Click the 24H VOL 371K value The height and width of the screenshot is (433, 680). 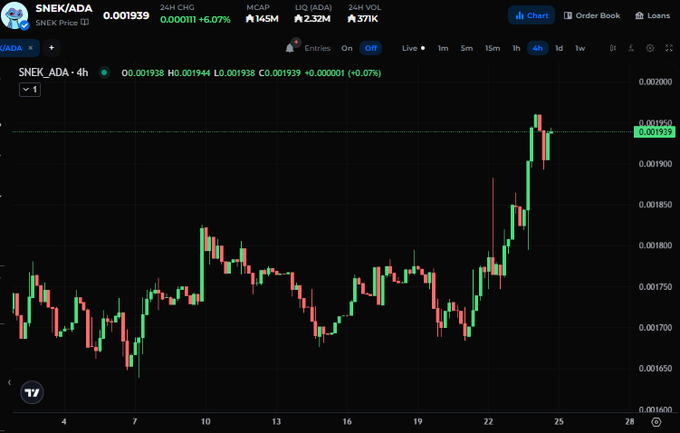[x=363, y=19]
